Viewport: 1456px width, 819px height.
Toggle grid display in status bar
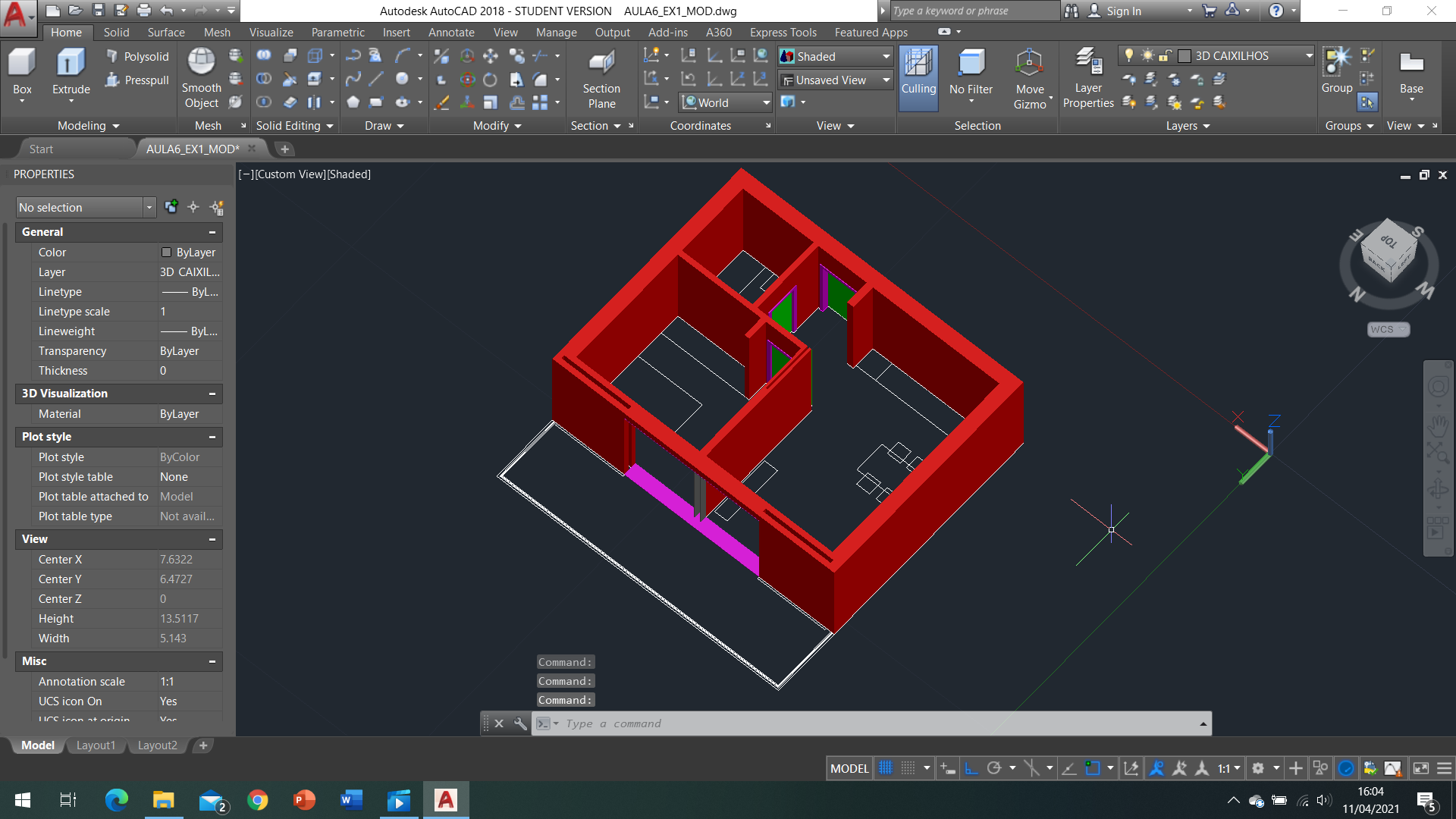(x=885, y=768)
